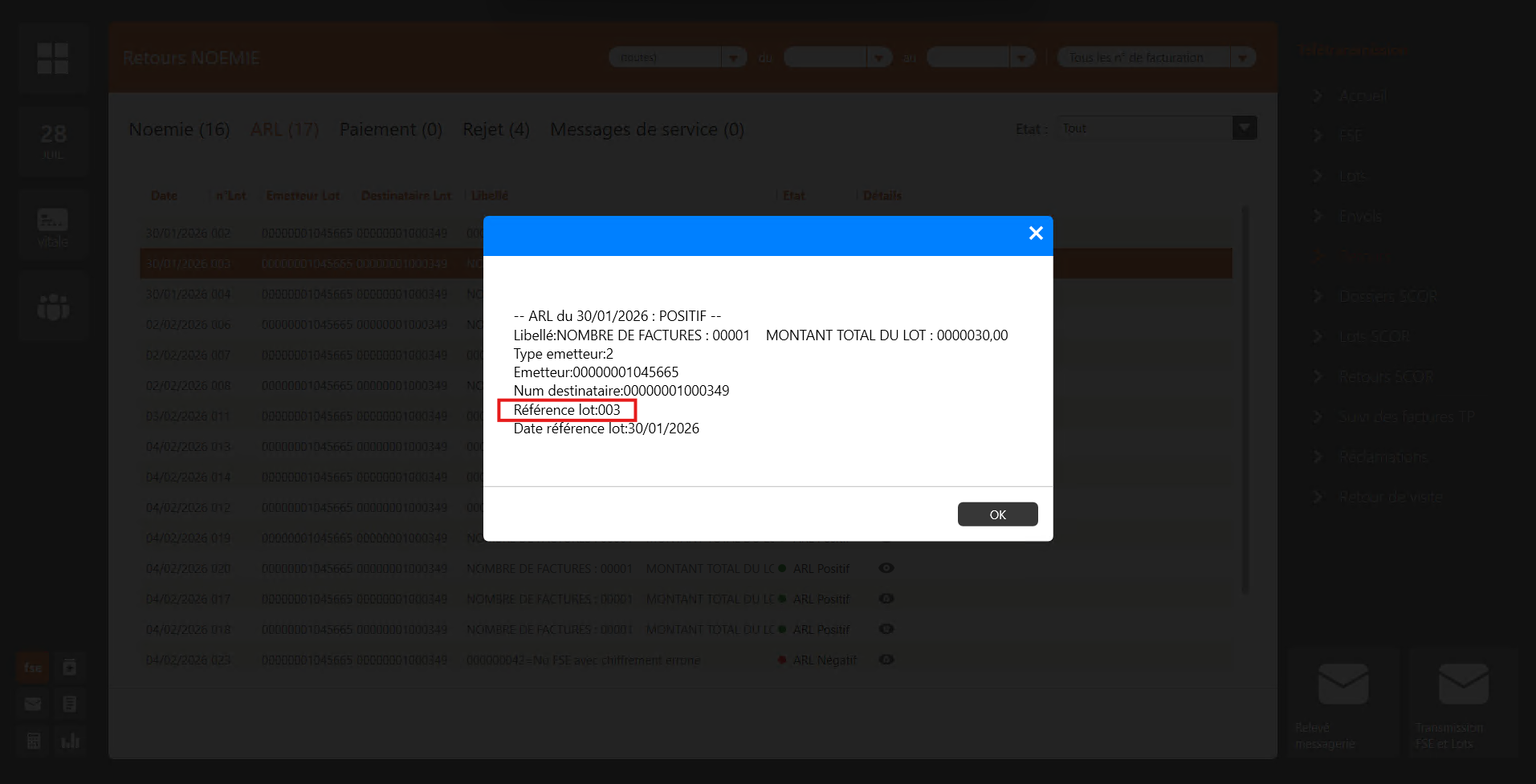The image size is (1536, 784).
Task: Open FSE in the right menu
Action: tap(1351, 136)
